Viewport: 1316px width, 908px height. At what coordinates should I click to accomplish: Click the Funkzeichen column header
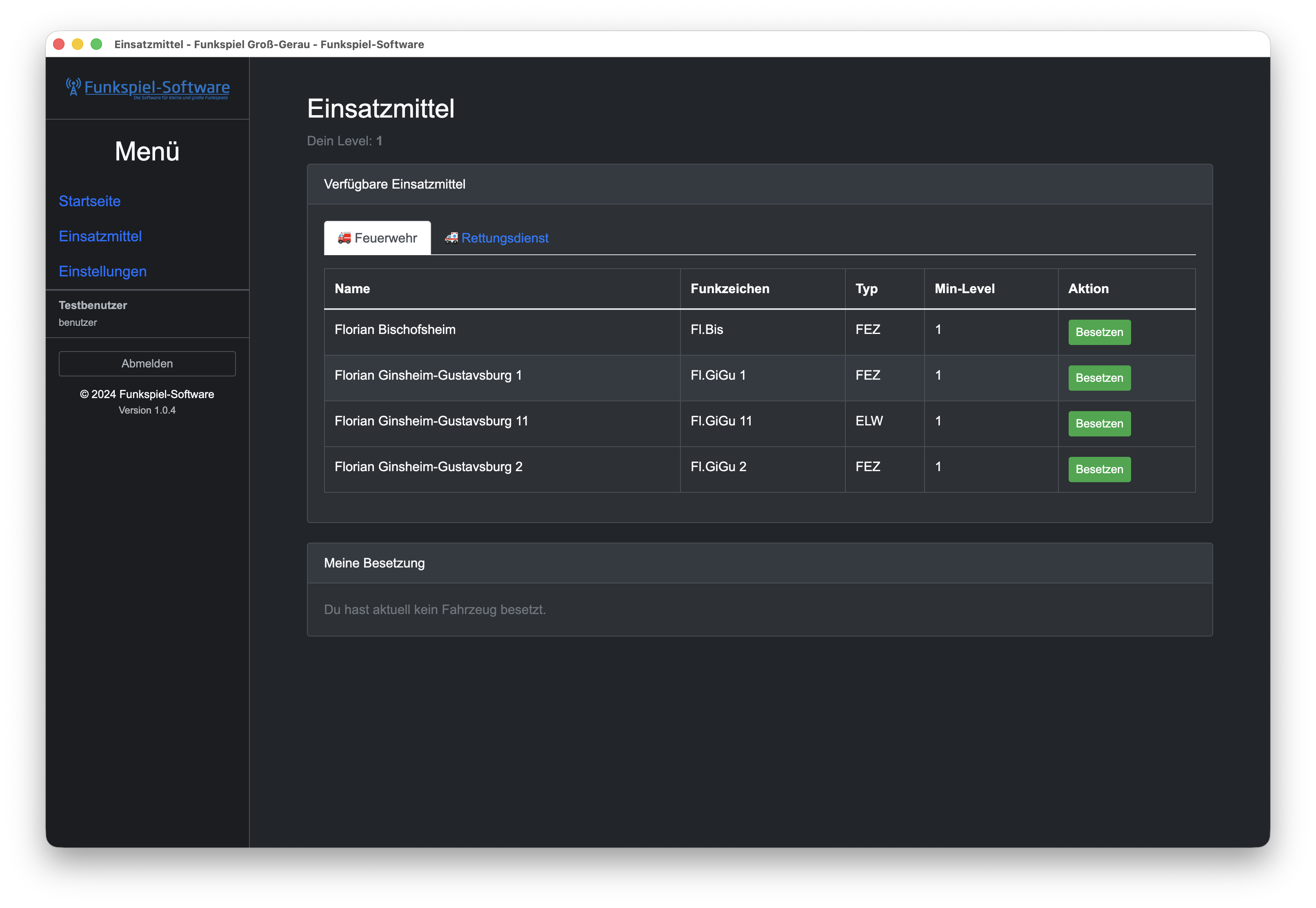point(730,288)
